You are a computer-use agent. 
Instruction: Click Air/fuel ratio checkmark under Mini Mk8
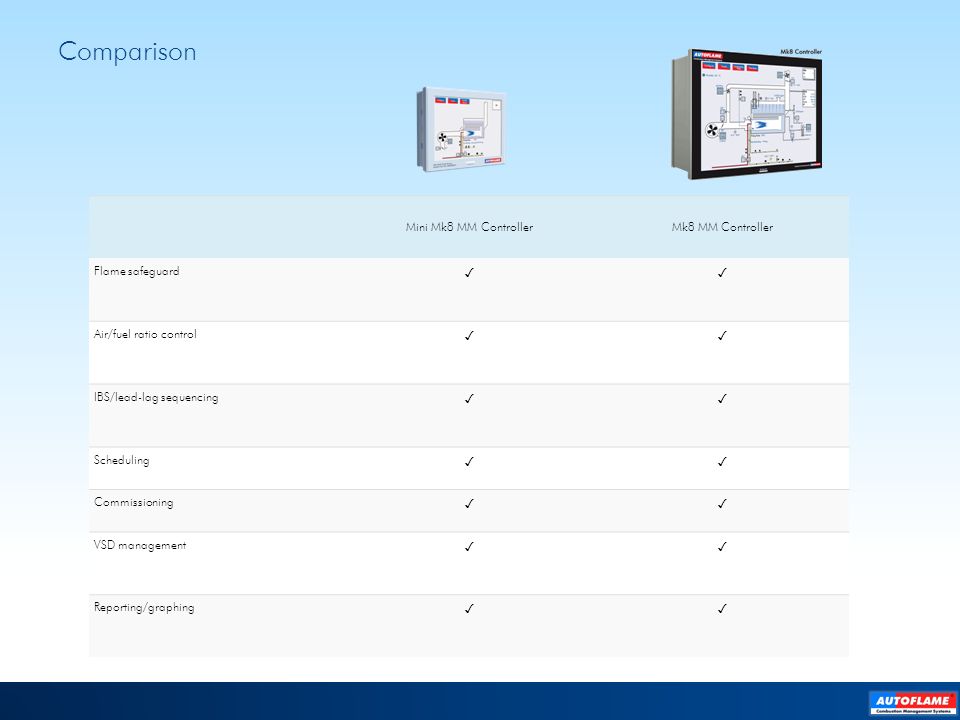point(469,336)
